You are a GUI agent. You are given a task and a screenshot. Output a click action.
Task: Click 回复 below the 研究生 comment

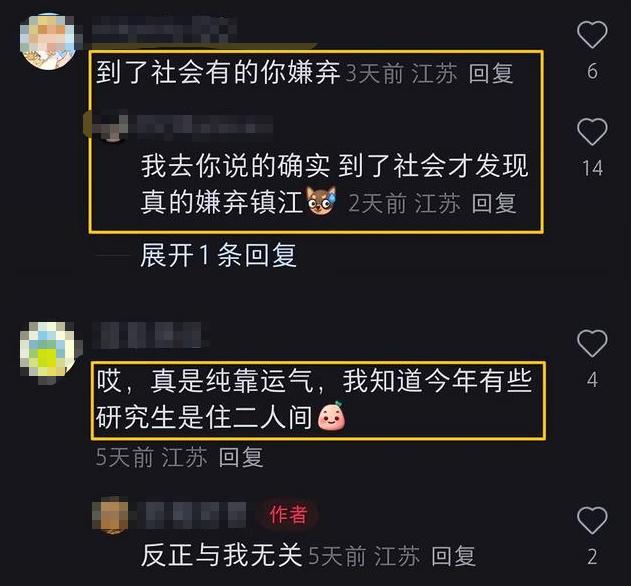[x=241, y=457]
